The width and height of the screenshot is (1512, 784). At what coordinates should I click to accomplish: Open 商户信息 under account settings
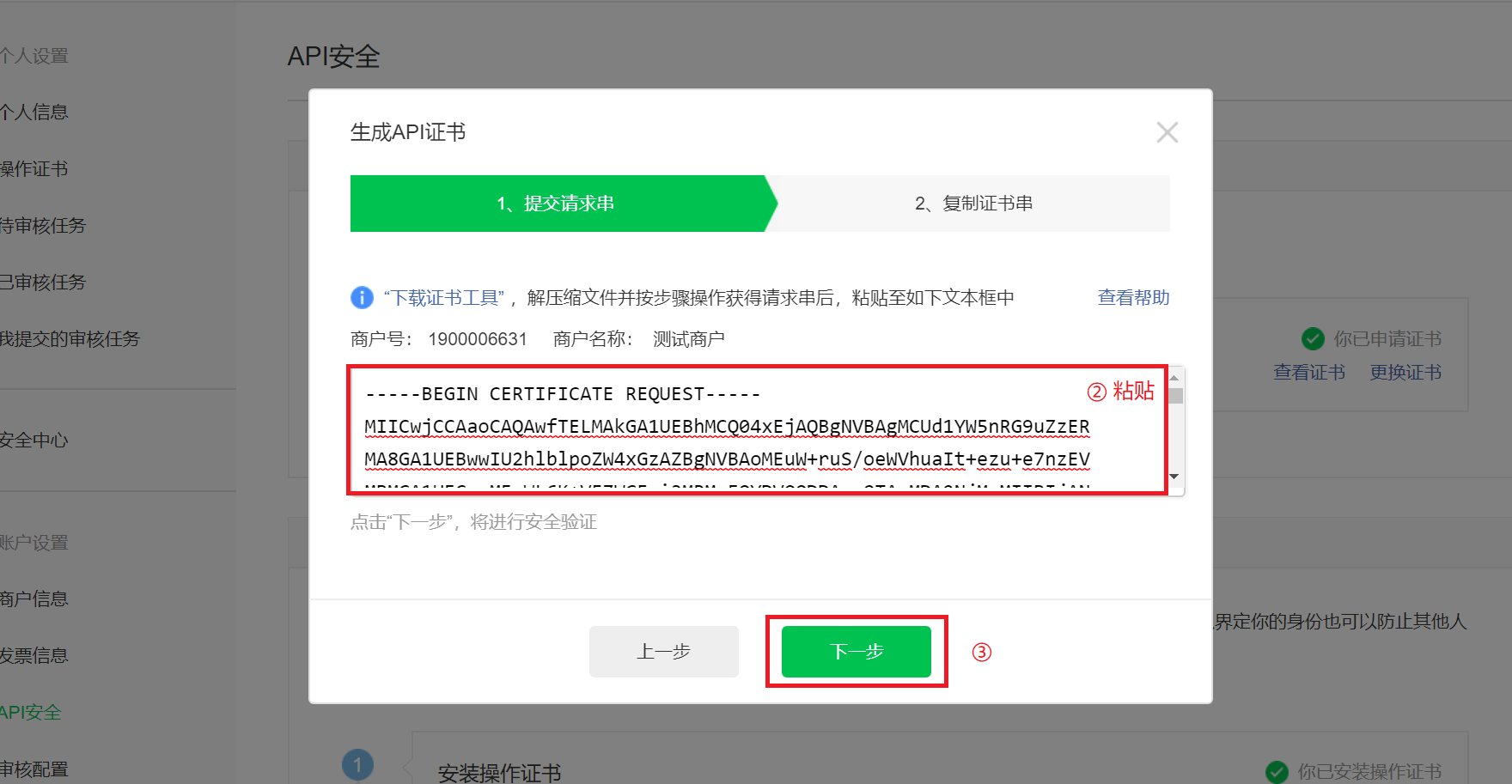[34, 599]
